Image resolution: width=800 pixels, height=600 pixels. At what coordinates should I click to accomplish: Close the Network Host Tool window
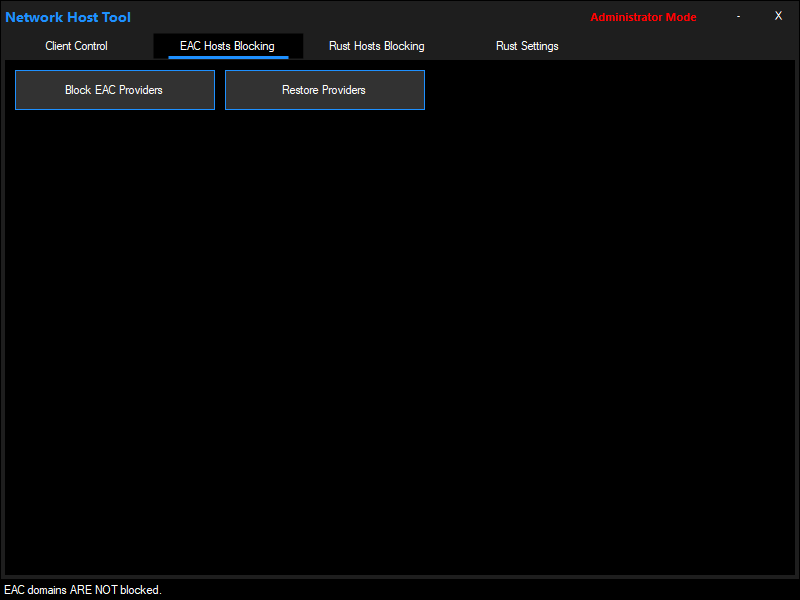(x=778, y=16)
